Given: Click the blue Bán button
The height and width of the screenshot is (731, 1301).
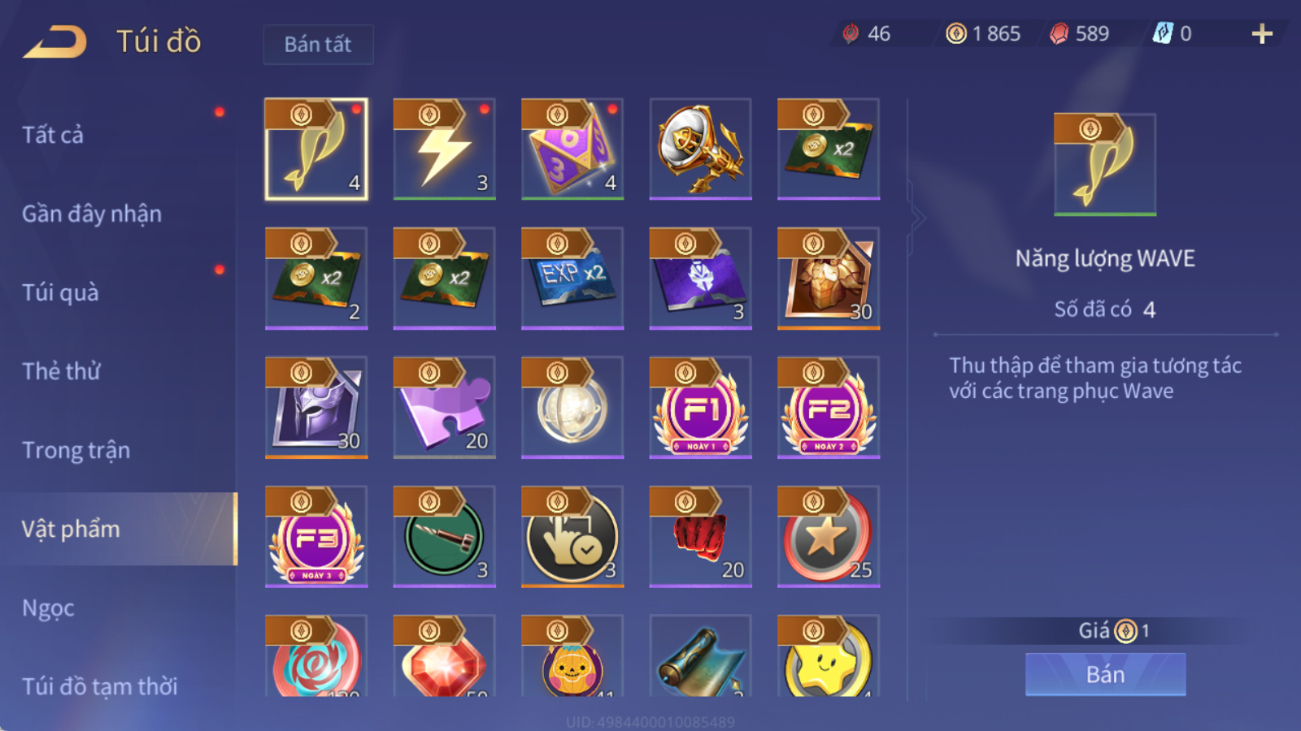Looking at the screenshot, I should 1105,675.
